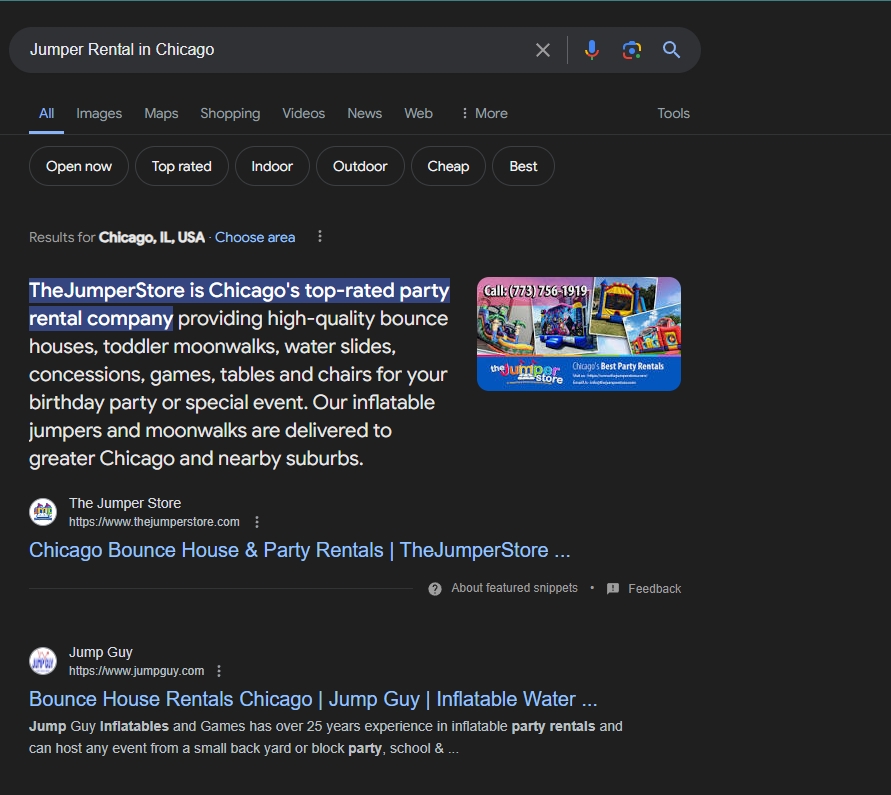Apply the Indoor filter chip
The height and width of the screenshot is (795, 891).
[272, 166]
